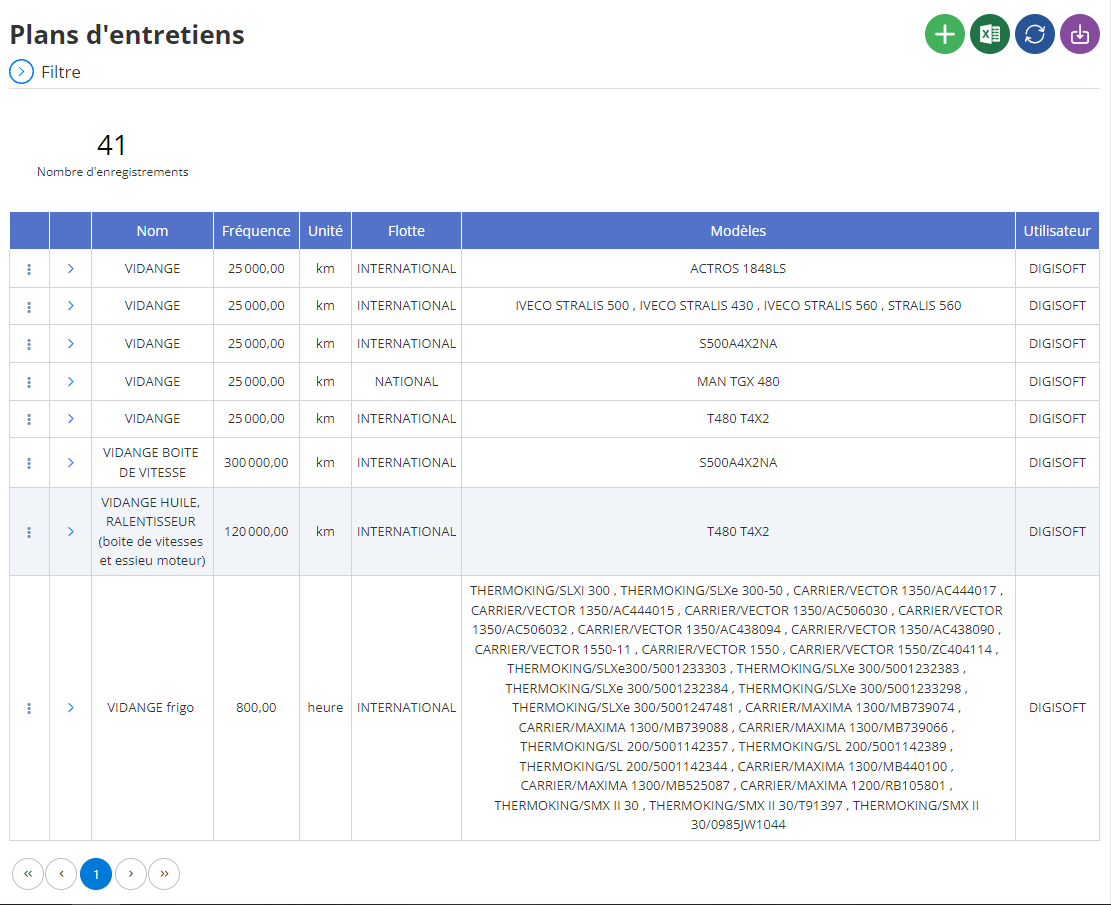Screen dimensions: 1111x905
Task: Open actions menu for VIDANGE BOITE DE VITESSE row
Action: click(29, 463)
